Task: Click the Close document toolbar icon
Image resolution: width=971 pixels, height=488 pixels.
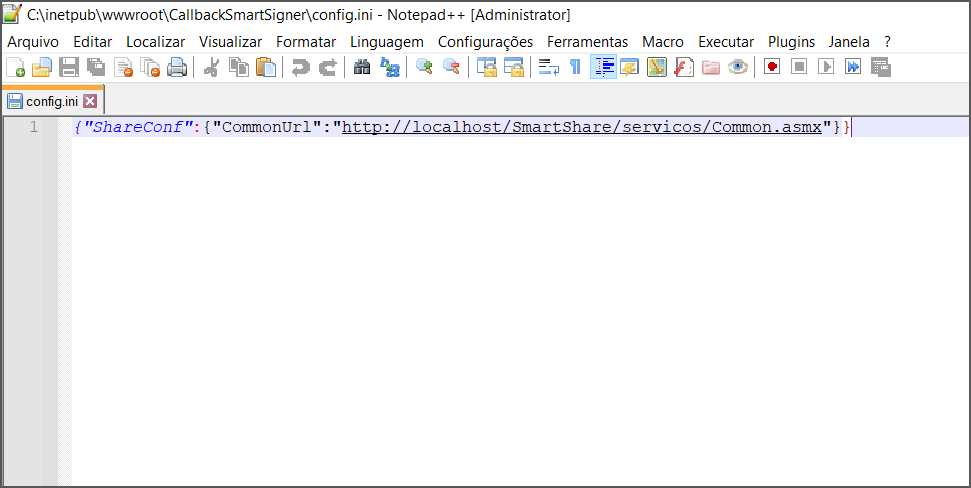Action: (x=123, y=67)
